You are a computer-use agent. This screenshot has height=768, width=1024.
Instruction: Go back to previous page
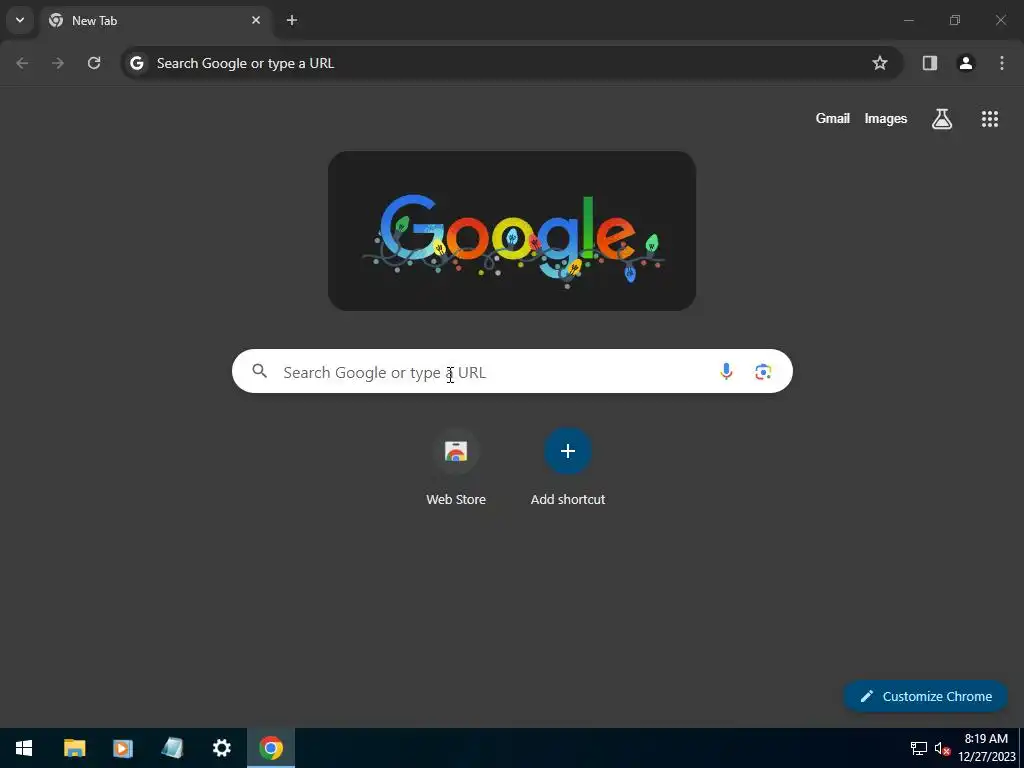(22, 63)
